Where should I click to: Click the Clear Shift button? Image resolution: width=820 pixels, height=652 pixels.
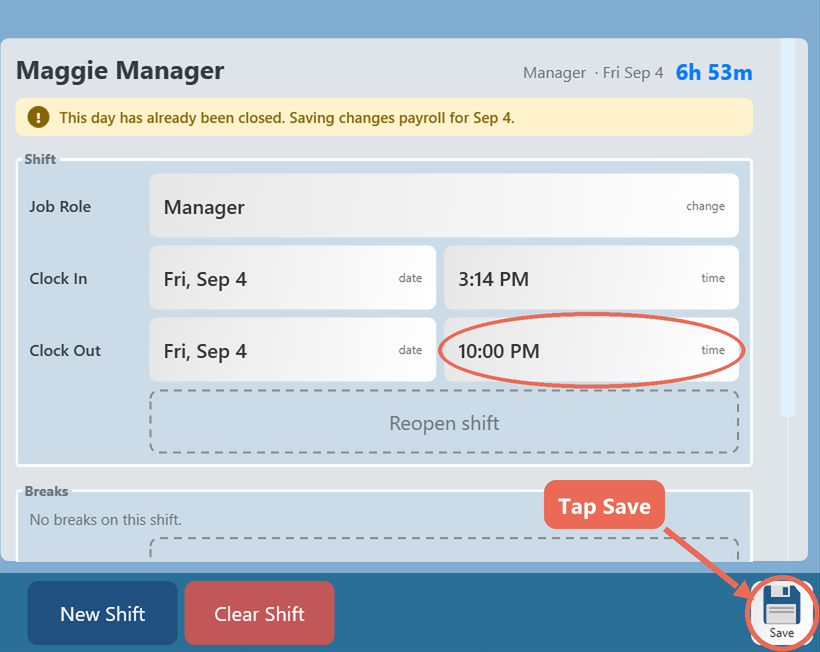[x=259, y=613]
